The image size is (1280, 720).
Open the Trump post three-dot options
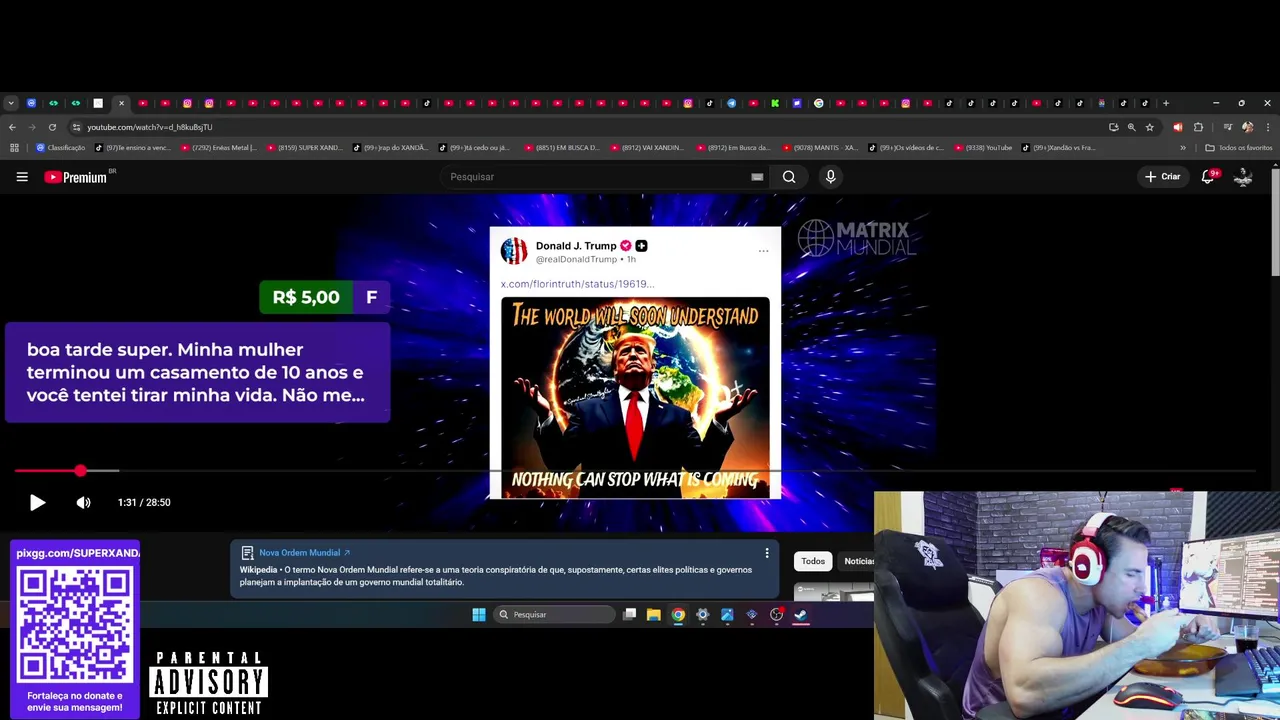click(x=763, y=251)
